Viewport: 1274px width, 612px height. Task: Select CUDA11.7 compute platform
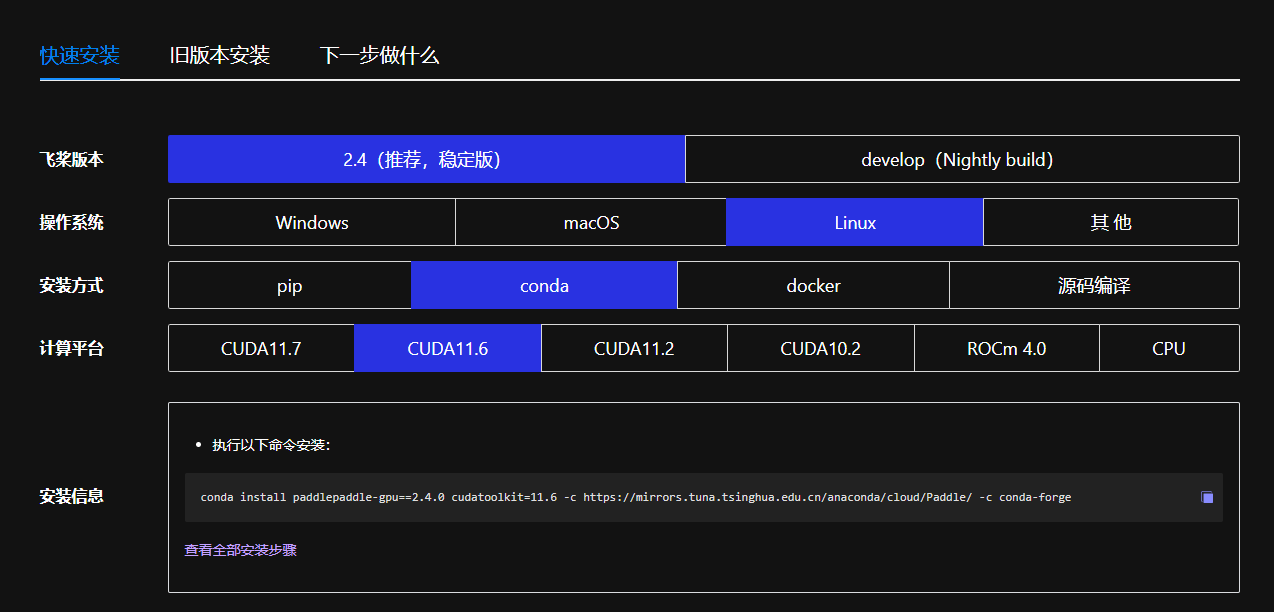[261, 348]
